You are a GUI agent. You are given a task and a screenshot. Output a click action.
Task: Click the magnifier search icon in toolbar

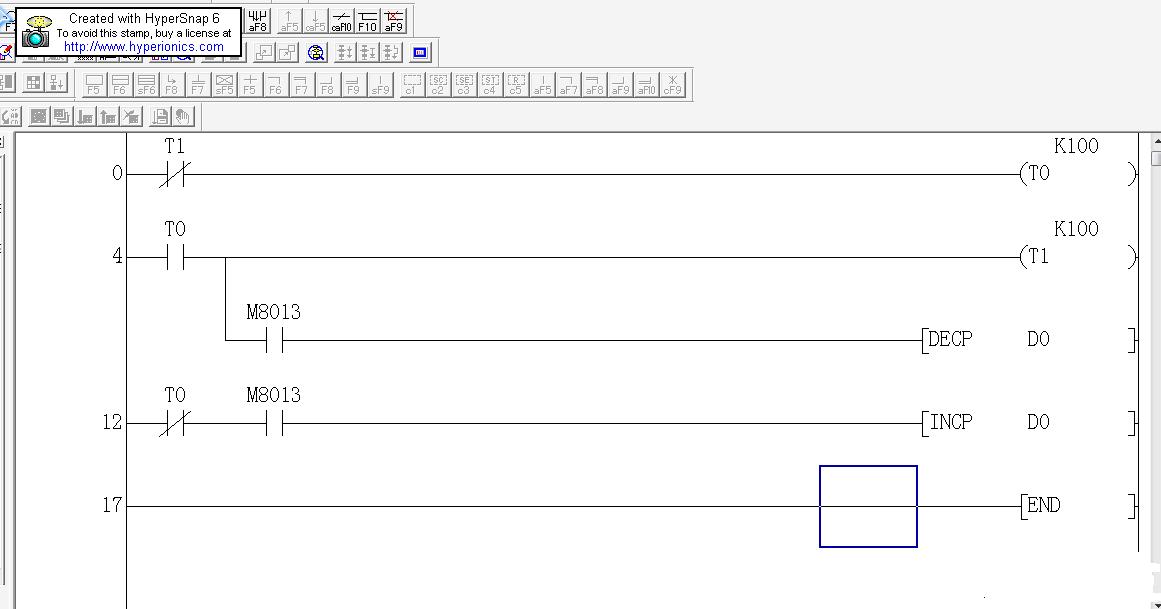tap(317, 52)
